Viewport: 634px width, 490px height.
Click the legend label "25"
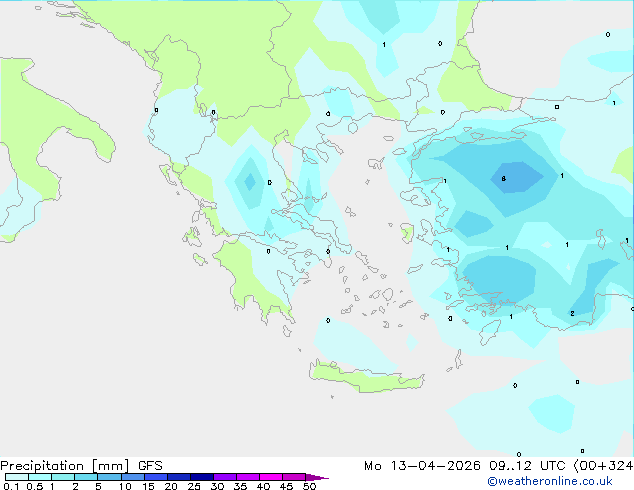(194, 486)
